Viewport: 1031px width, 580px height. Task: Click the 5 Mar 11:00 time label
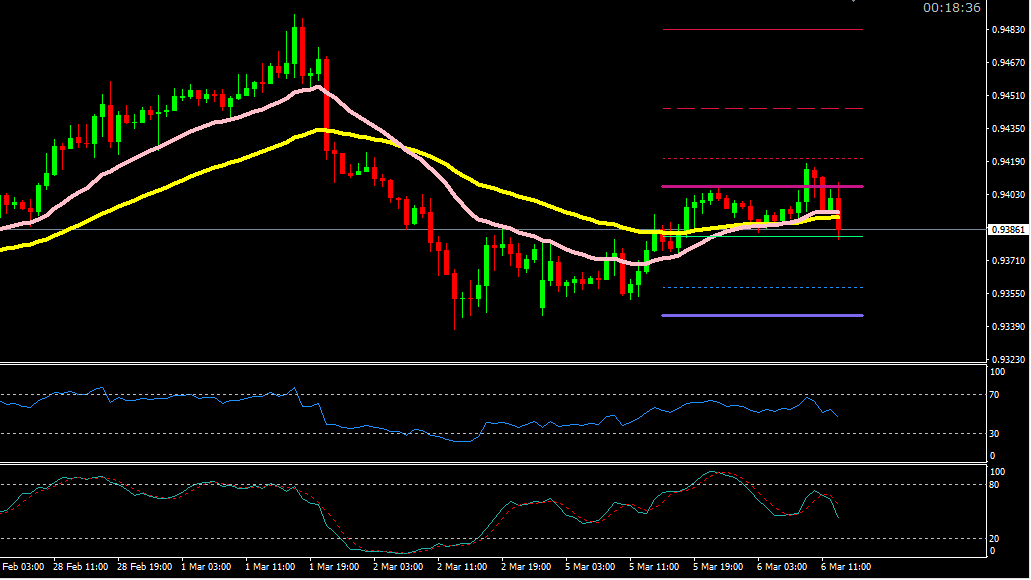coord(654,567)
